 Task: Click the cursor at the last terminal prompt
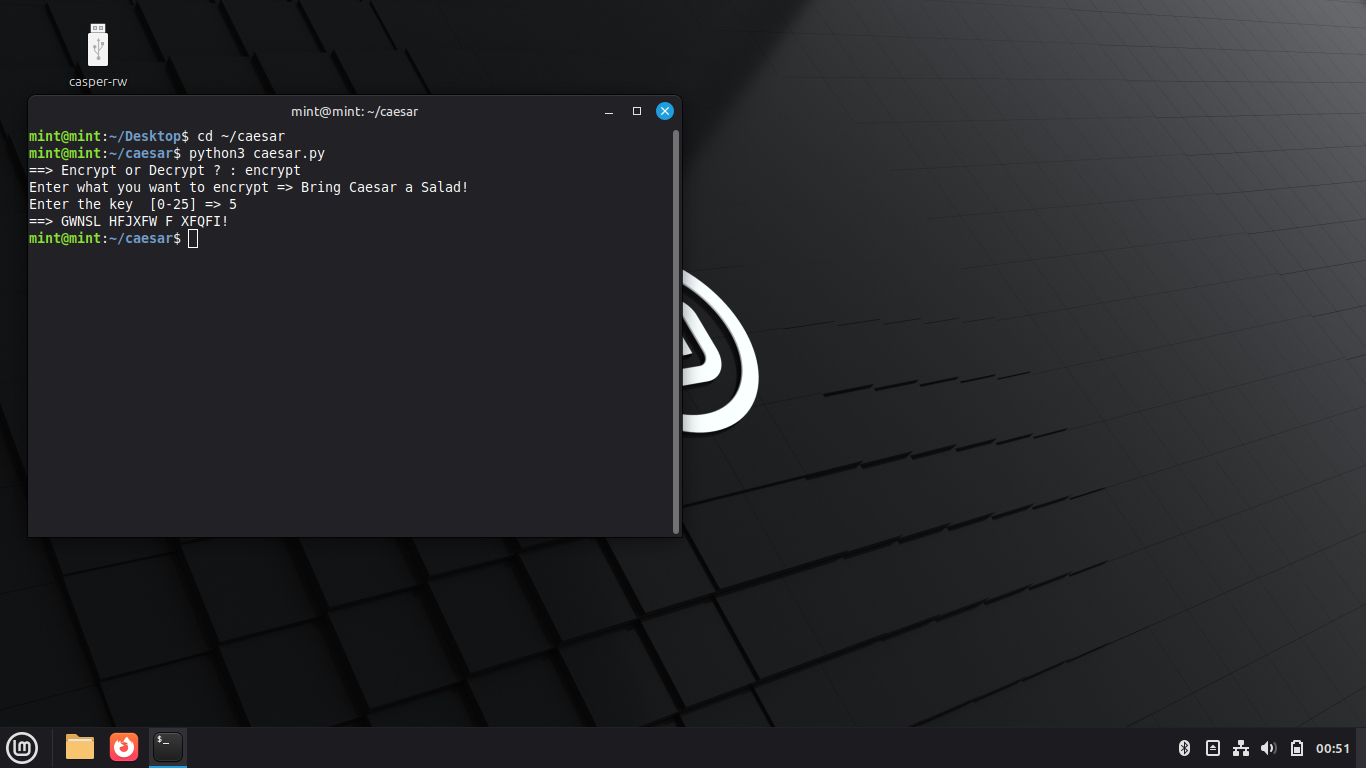click(x=193, y=238)
